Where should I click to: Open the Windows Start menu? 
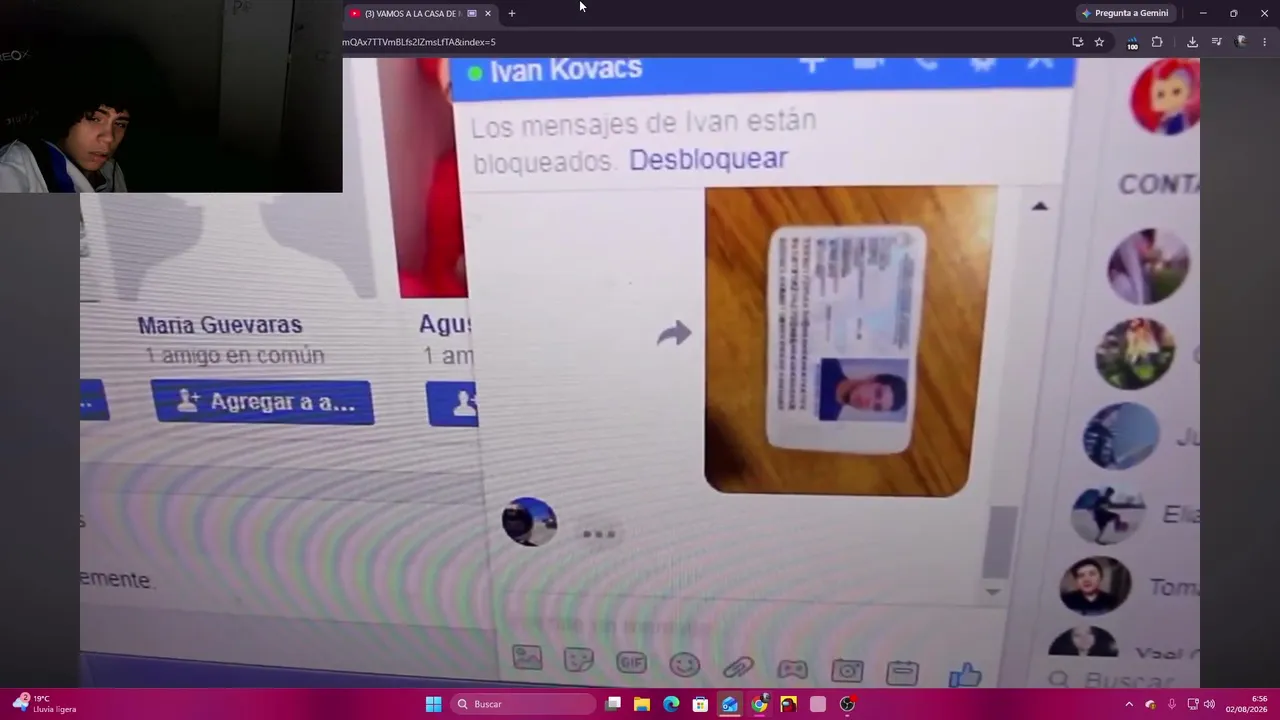click(x=433, y=704)
